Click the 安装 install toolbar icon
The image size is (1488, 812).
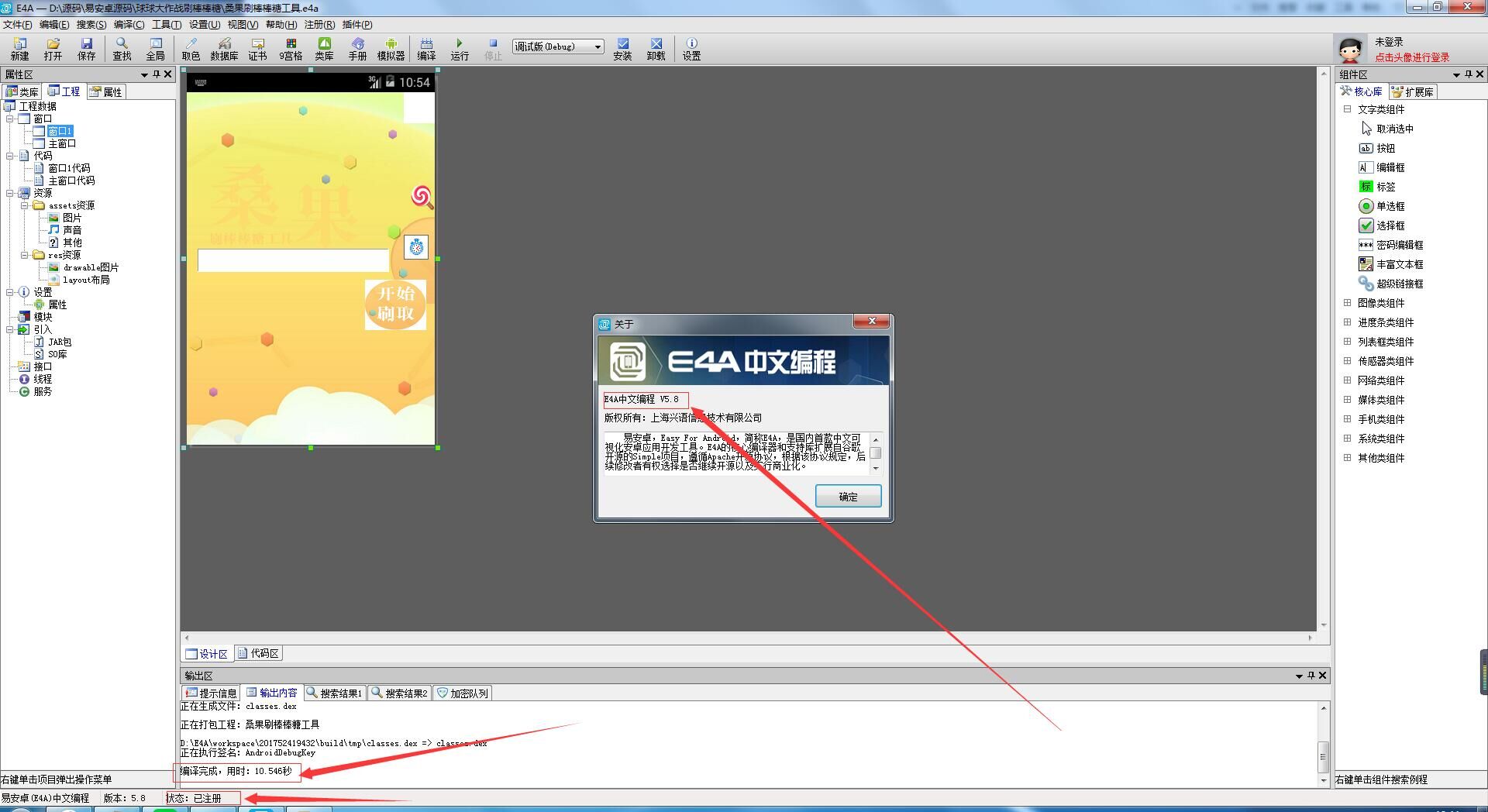(x=622, y=49)
